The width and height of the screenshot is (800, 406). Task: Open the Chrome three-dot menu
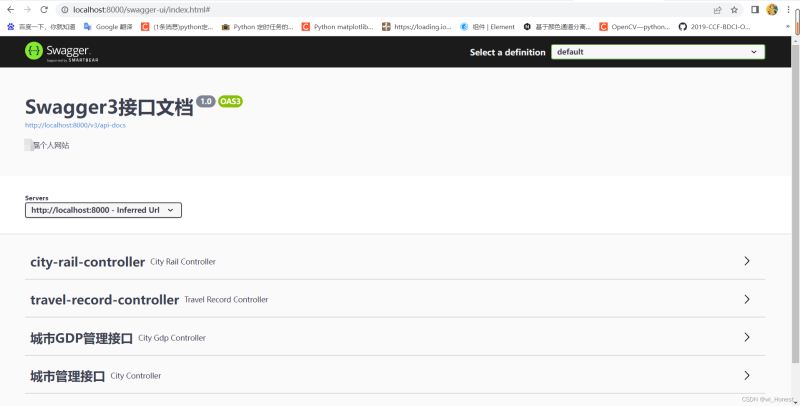click(x=788, y=10)
